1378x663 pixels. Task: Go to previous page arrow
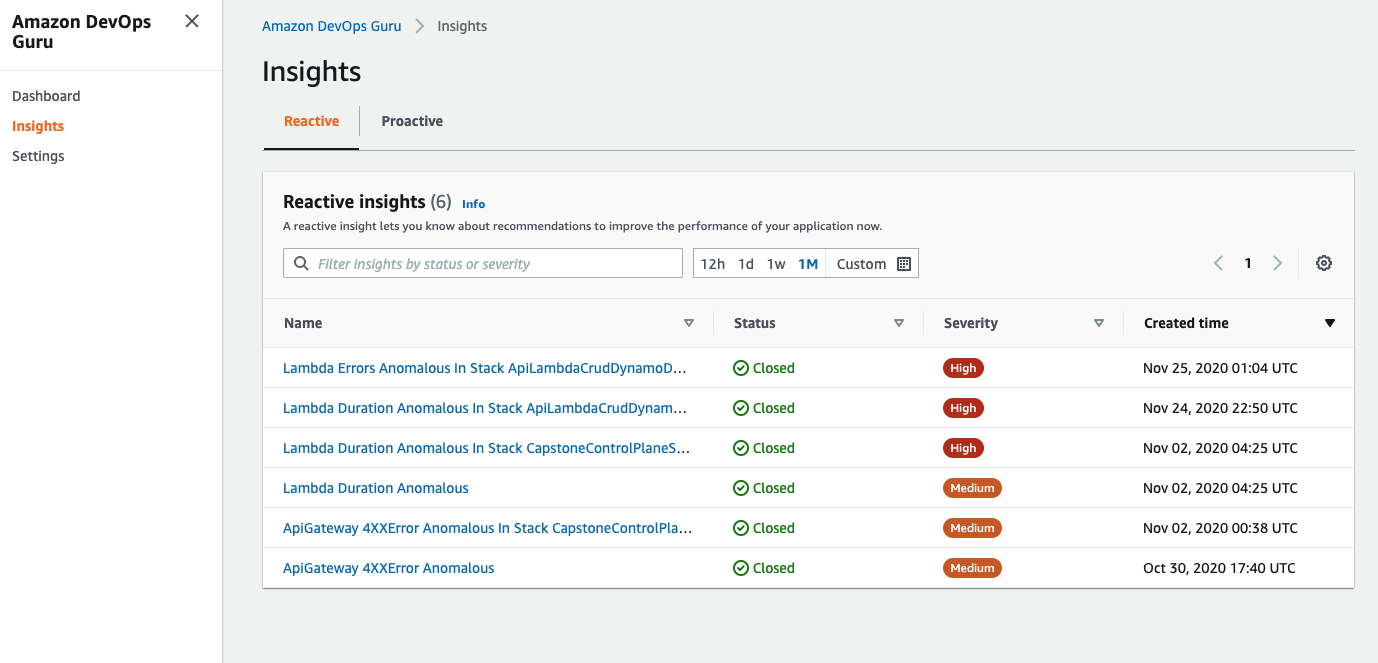tap(1218, 263)
